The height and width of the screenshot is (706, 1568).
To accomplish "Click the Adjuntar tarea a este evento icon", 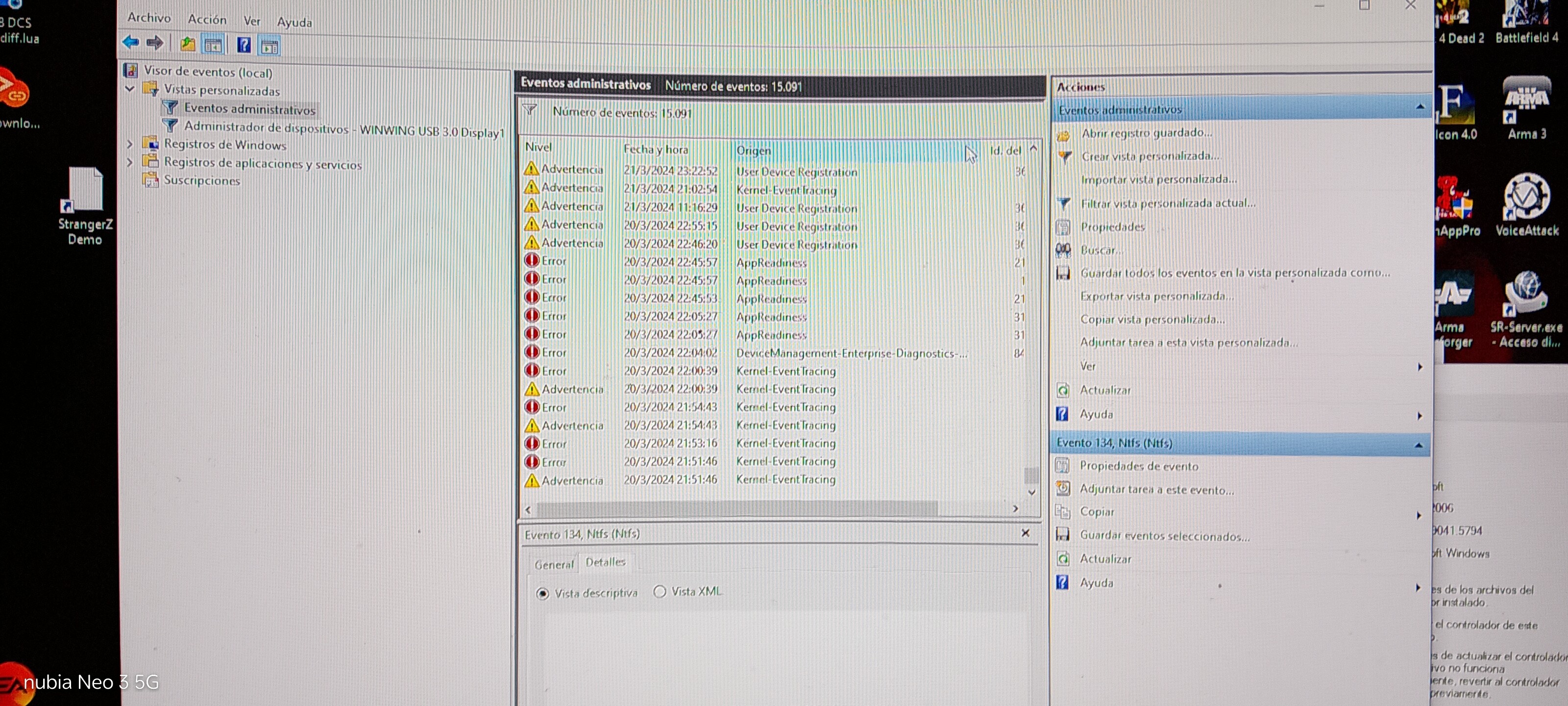I will pyautogui.click(x=1063, y=488).
